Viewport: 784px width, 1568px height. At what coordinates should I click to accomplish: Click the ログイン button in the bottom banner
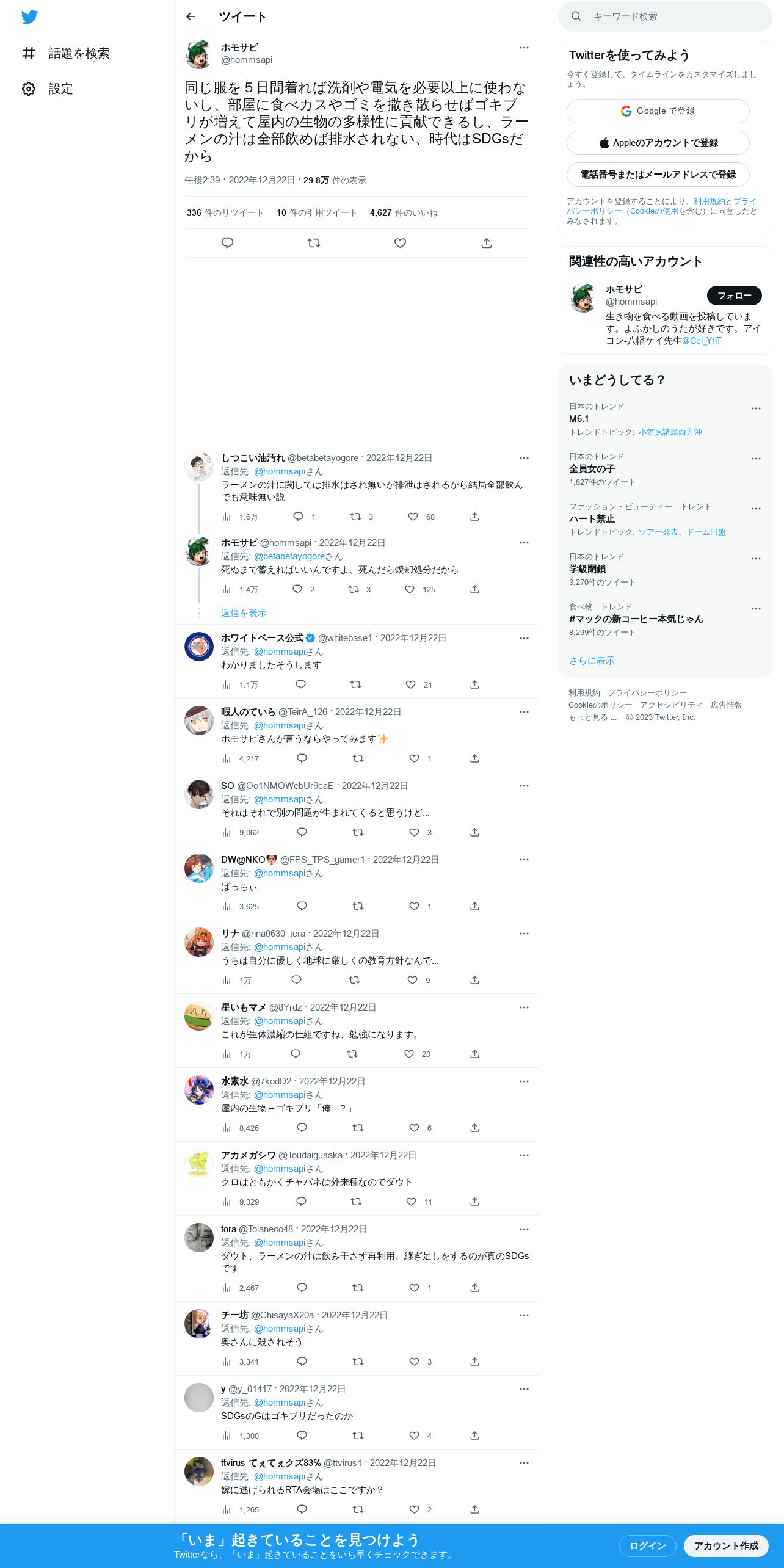tap(647, 1545)
